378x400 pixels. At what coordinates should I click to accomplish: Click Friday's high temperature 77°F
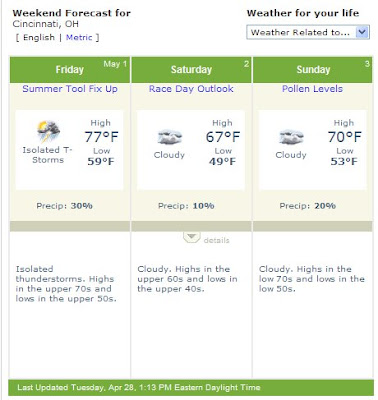click(x=101, y=137)
